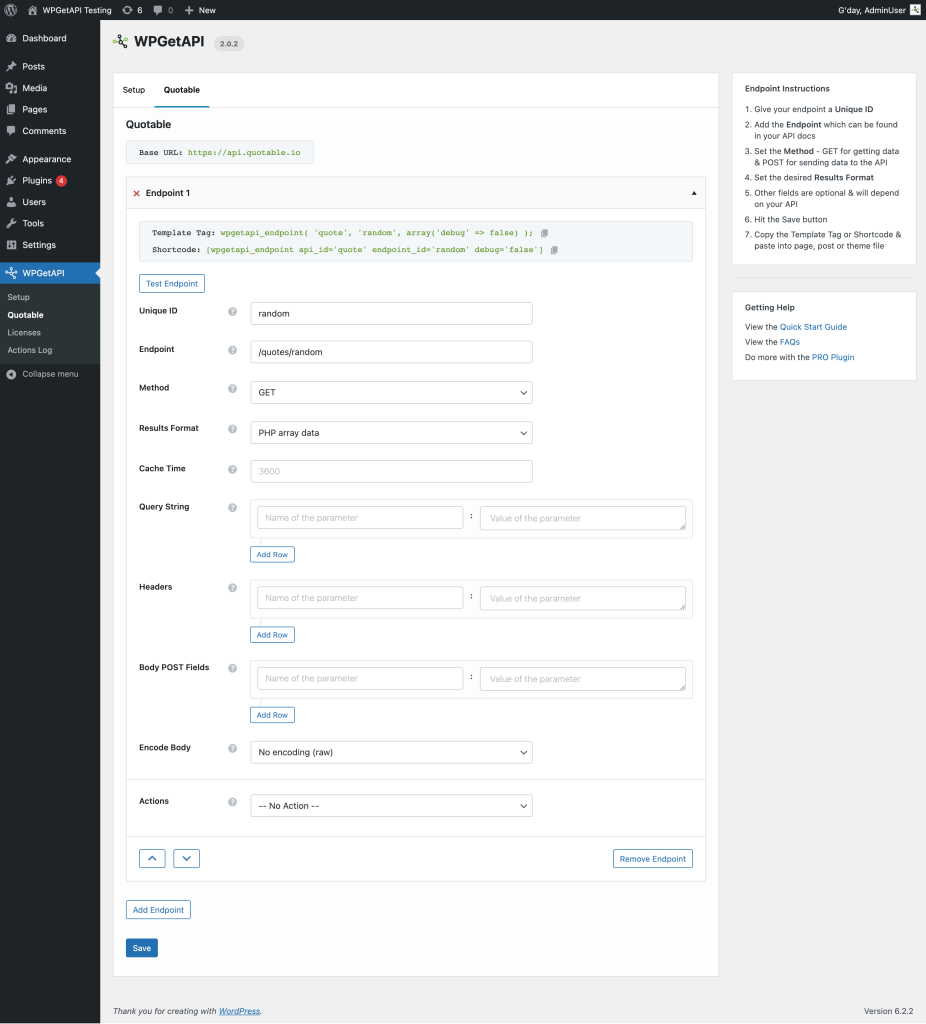
Task: Collapse Endpoint 1 using its chevron
Action: [694, 192]
